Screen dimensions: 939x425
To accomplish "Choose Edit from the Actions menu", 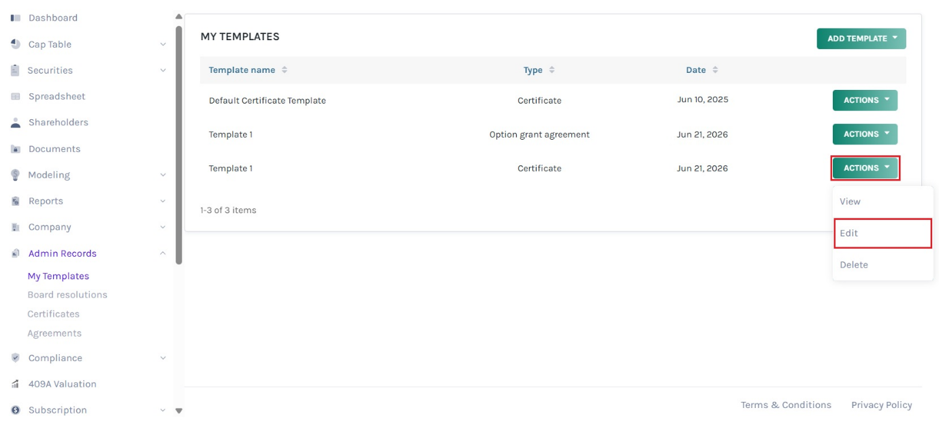I will tap(883, 233).
